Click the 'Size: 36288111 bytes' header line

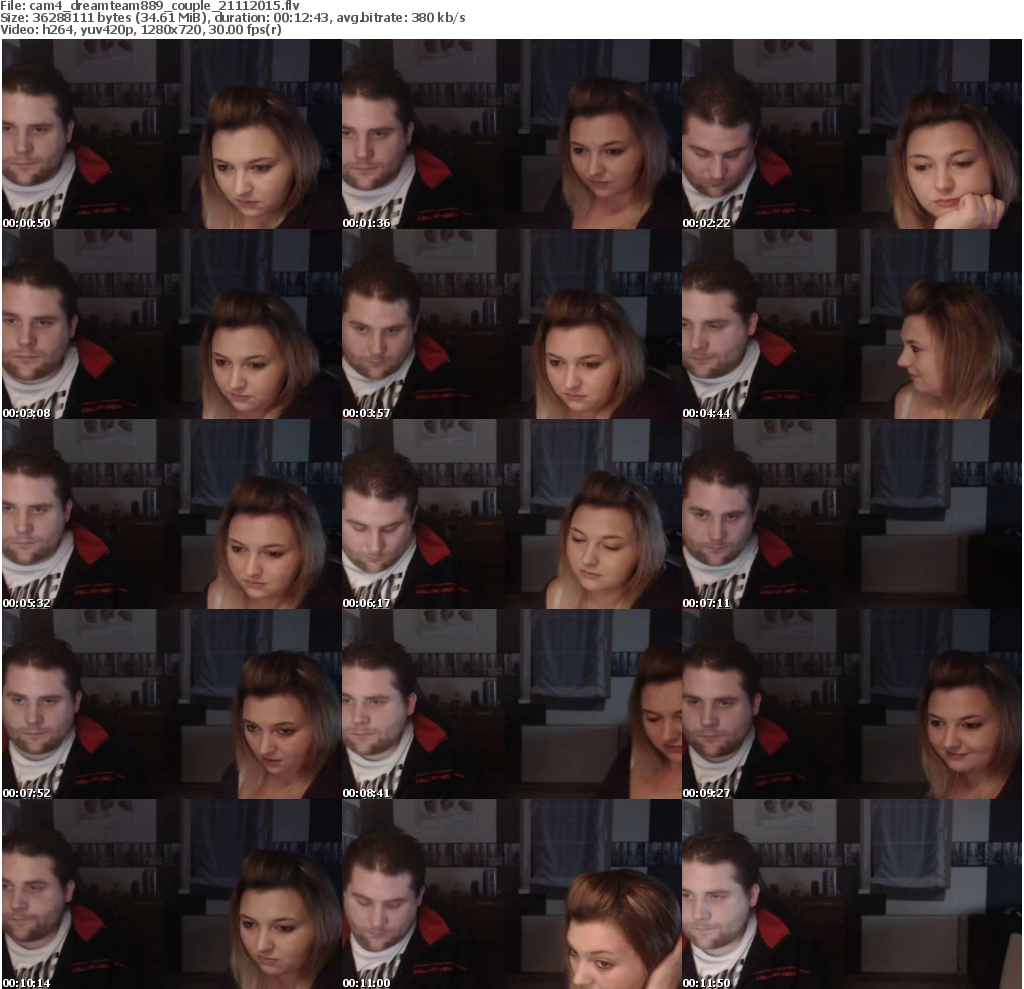pyautogui.click(x=232, y=18)
